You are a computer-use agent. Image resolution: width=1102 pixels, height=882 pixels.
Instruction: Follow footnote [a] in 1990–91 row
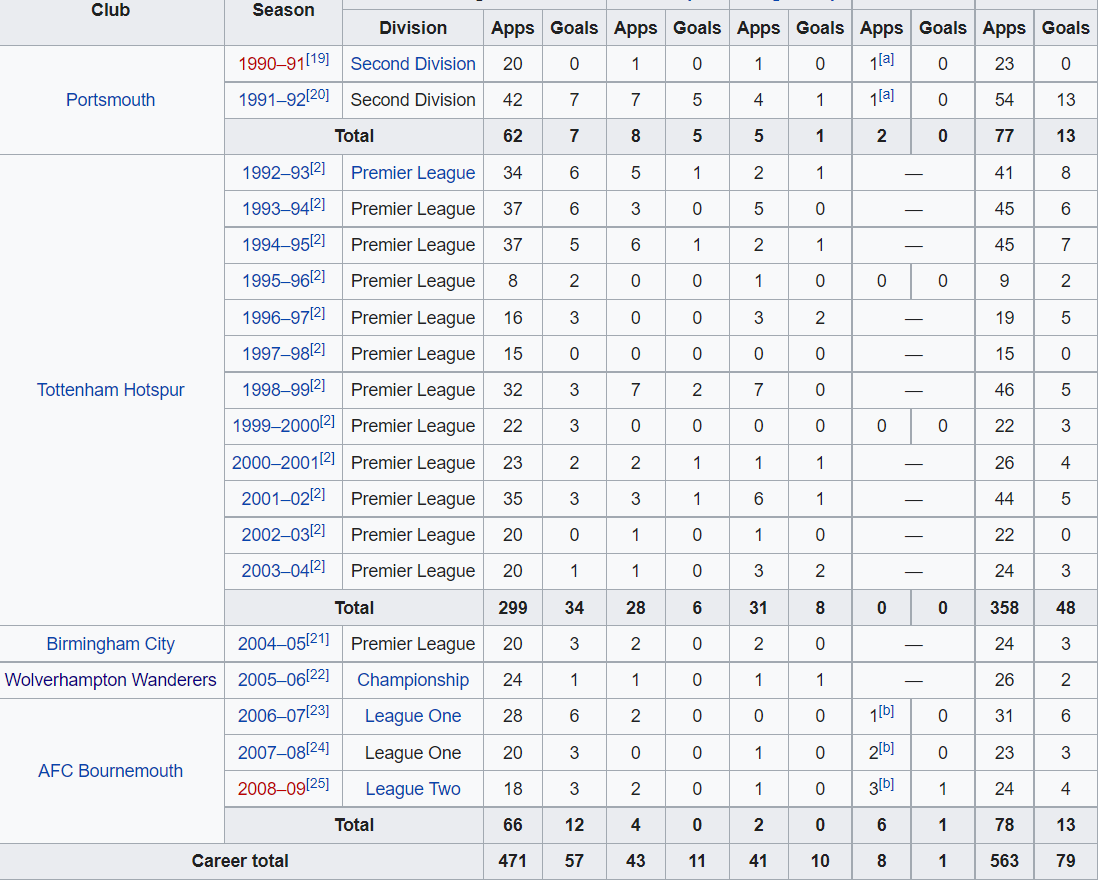click(x=886, y=59)
